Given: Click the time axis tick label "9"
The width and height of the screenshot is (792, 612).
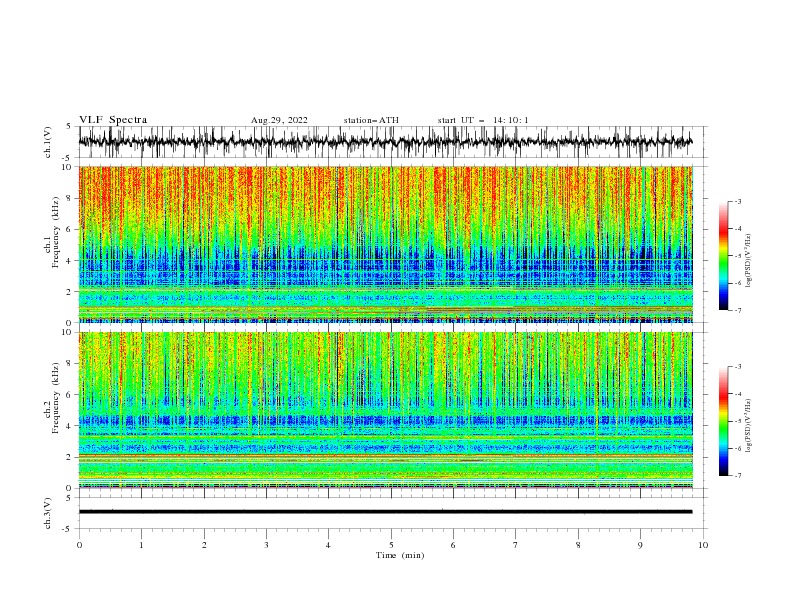Looking at the screenshot, I should pos(640,545).
